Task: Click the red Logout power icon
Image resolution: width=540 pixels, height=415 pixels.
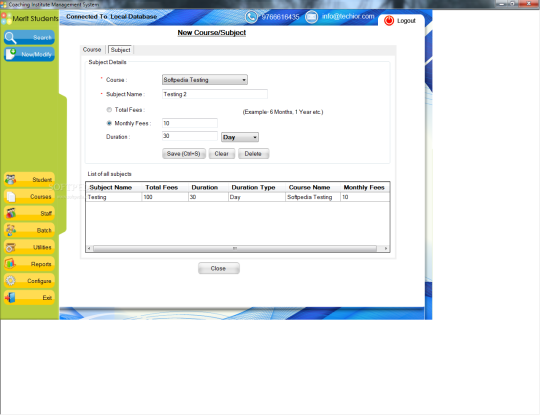Action: [x=389, y=21]
